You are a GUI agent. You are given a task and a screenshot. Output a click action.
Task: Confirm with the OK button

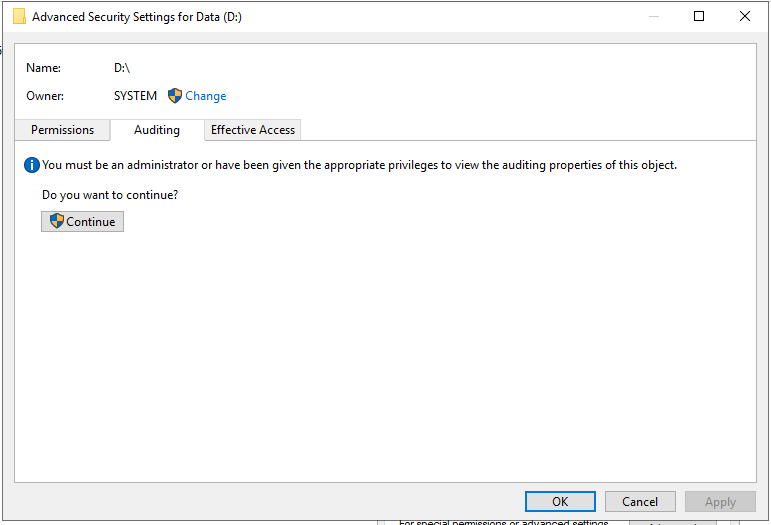coord(560,501)
